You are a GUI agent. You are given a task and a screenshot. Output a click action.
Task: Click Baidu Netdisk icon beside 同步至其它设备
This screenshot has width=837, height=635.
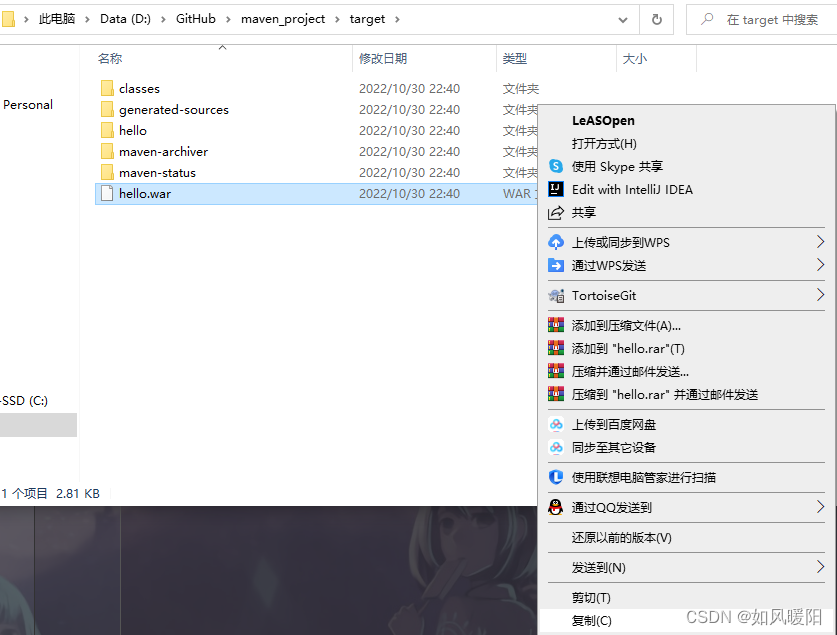click(x=556, y=447)
